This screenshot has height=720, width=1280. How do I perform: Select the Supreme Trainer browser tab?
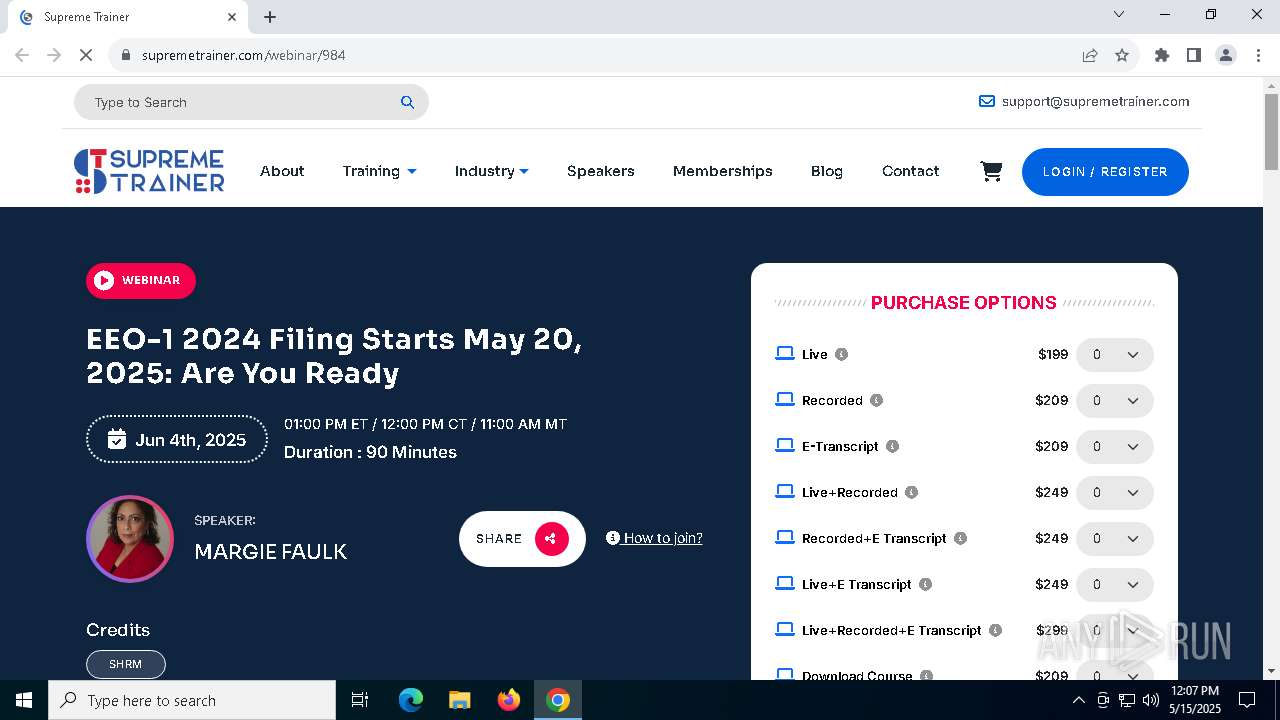pyautogui.click(x=127, y=17)
